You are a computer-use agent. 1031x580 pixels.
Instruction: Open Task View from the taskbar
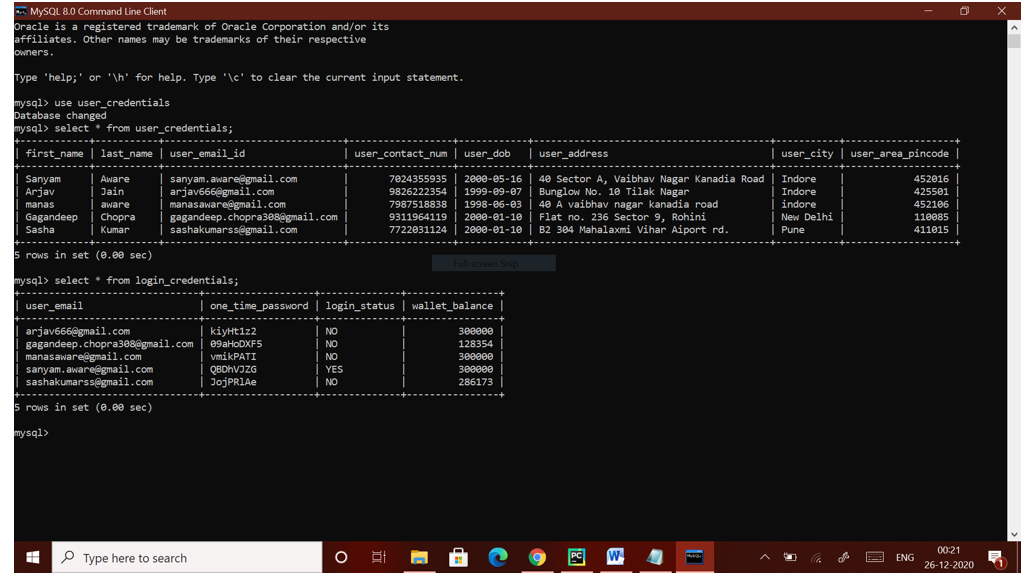pyautogui.click(x=379, y=558)
